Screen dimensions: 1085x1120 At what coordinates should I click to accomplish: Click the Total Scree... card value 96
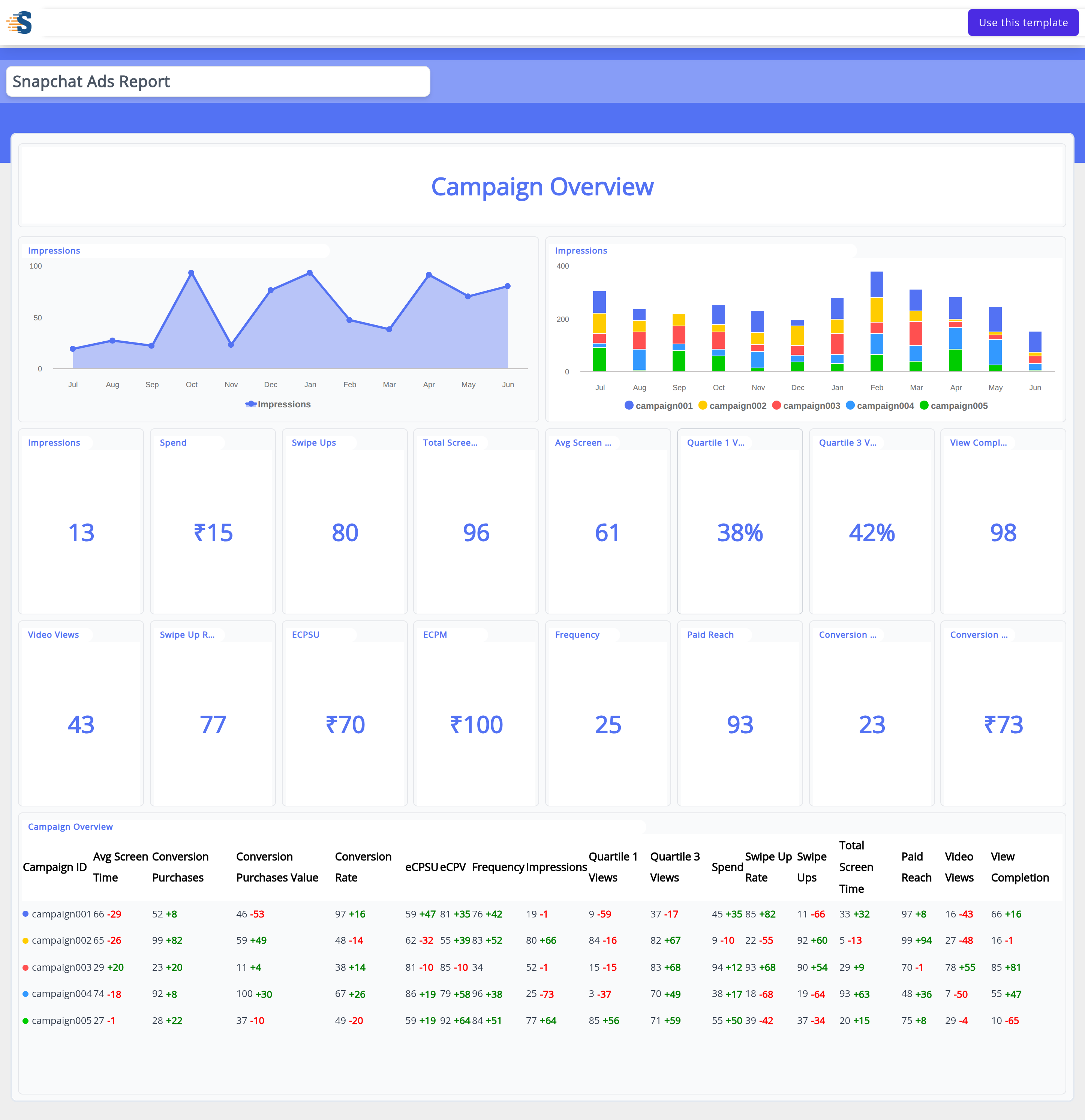click(x=476, y=533)
